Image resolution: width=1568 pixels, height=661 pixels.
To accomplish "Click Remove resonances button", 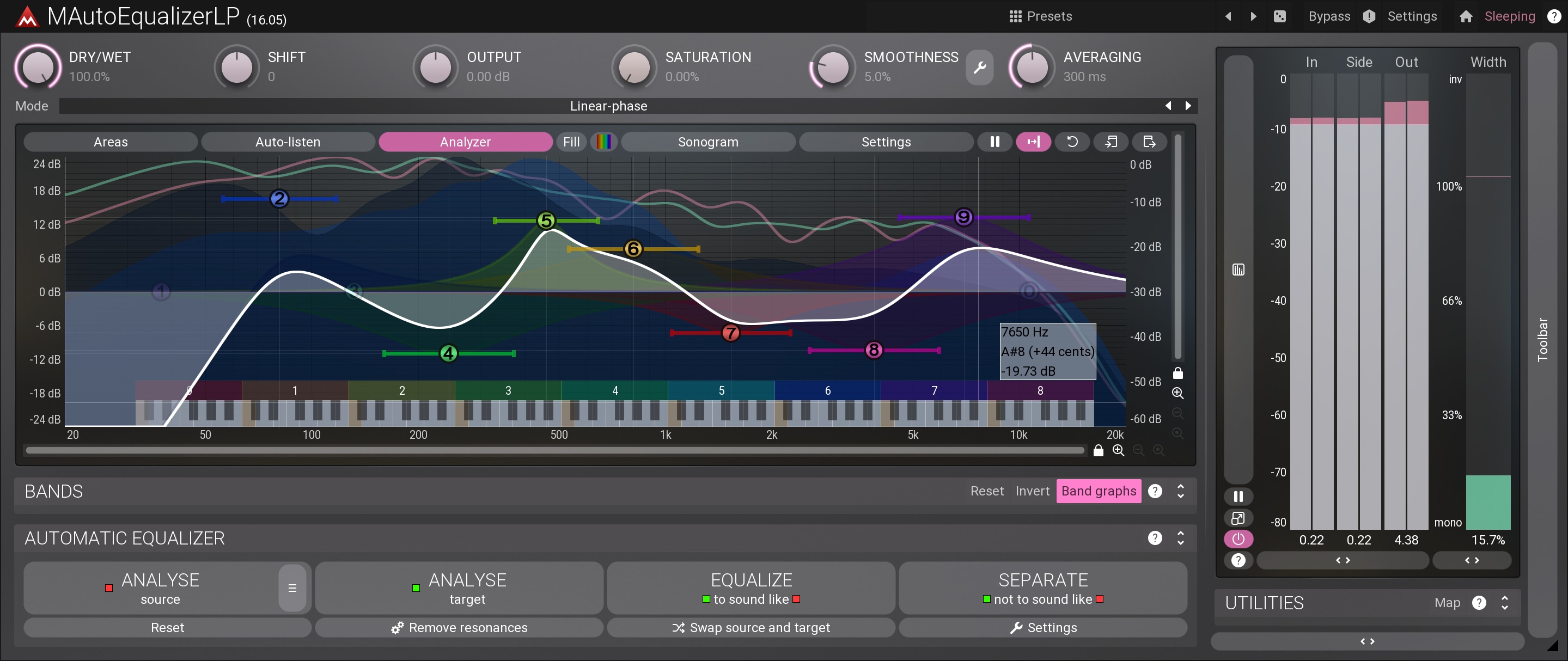I will pos(459,628).
